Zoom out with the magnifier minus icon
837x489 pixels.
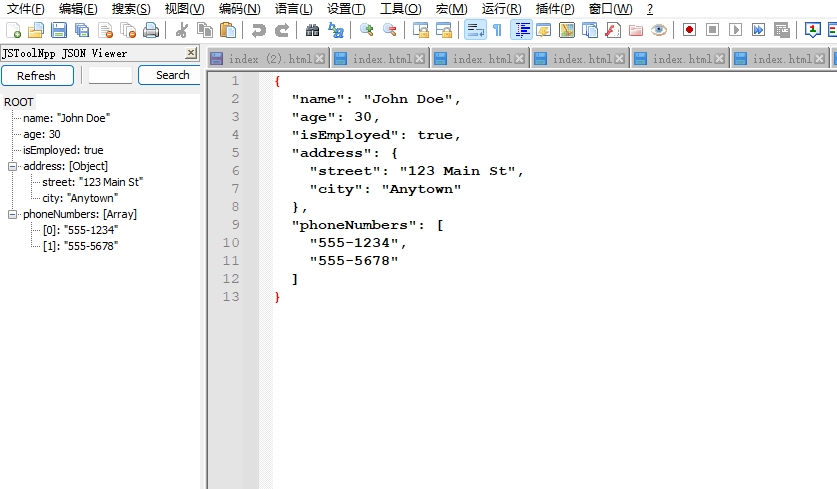tap(390, 30)
